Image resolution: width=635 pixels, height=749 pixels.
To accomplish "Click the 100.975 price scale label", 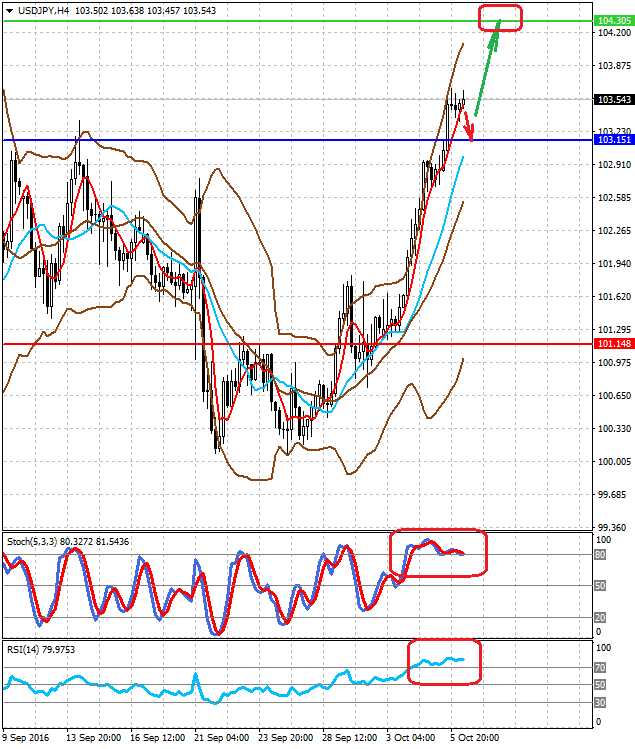I will tap(614, 362).
